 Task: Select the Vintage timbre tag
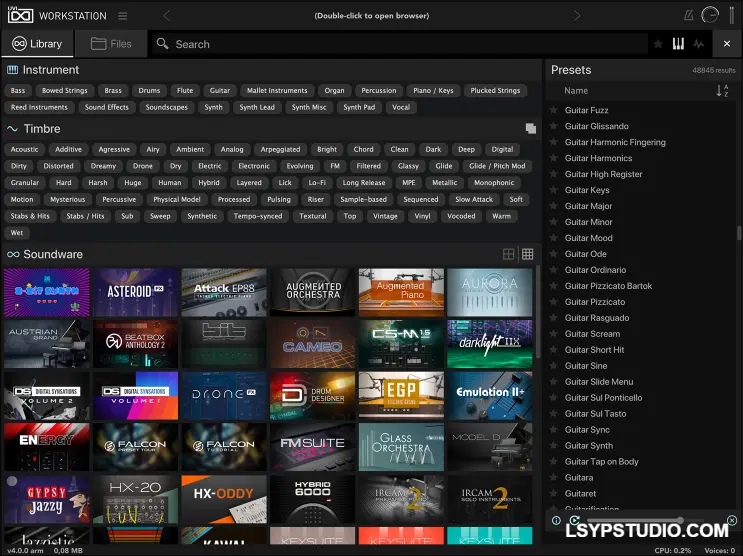(384, 216)
